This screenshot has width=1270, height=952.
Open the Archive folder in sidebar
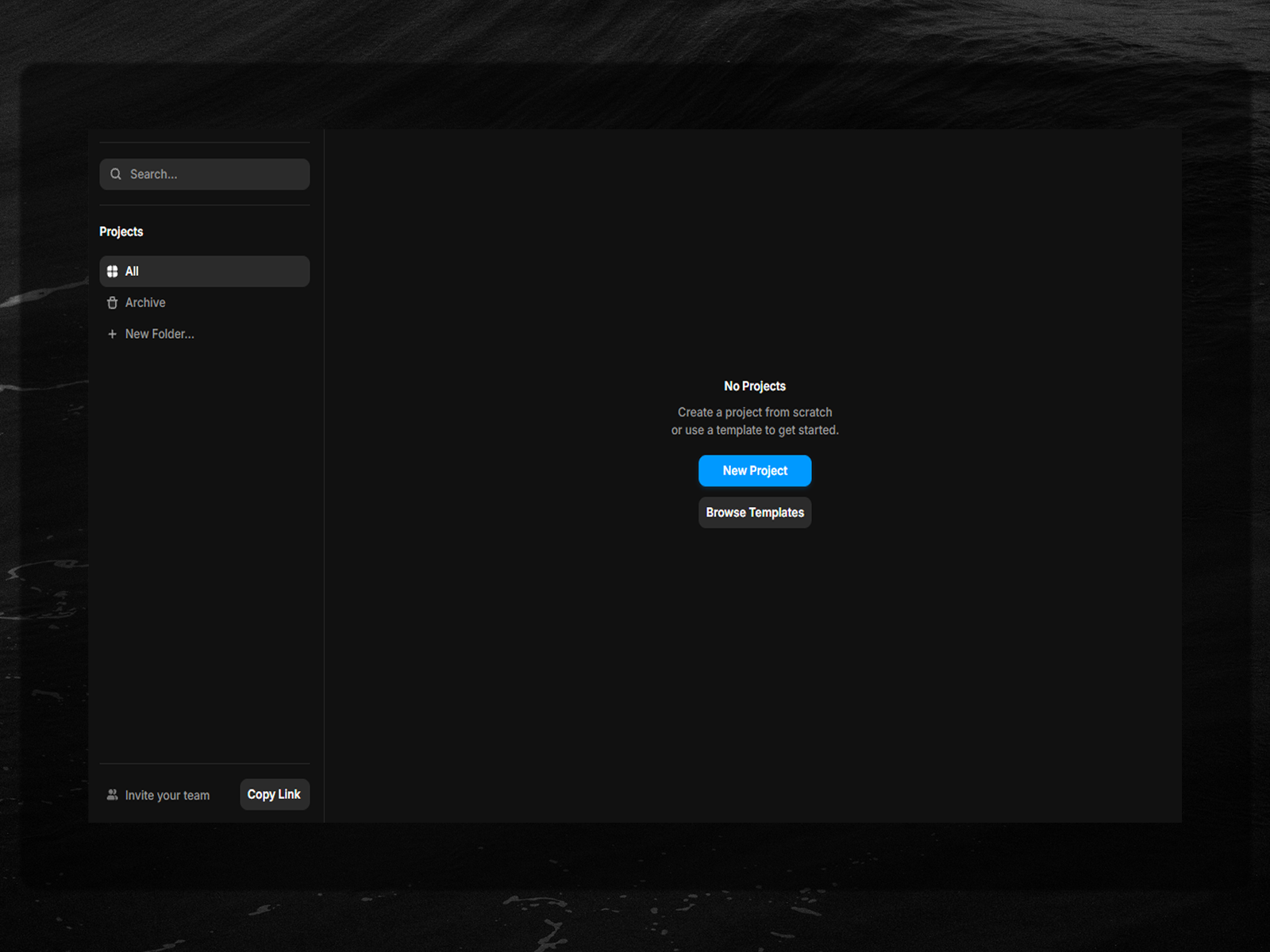[145, 303]
